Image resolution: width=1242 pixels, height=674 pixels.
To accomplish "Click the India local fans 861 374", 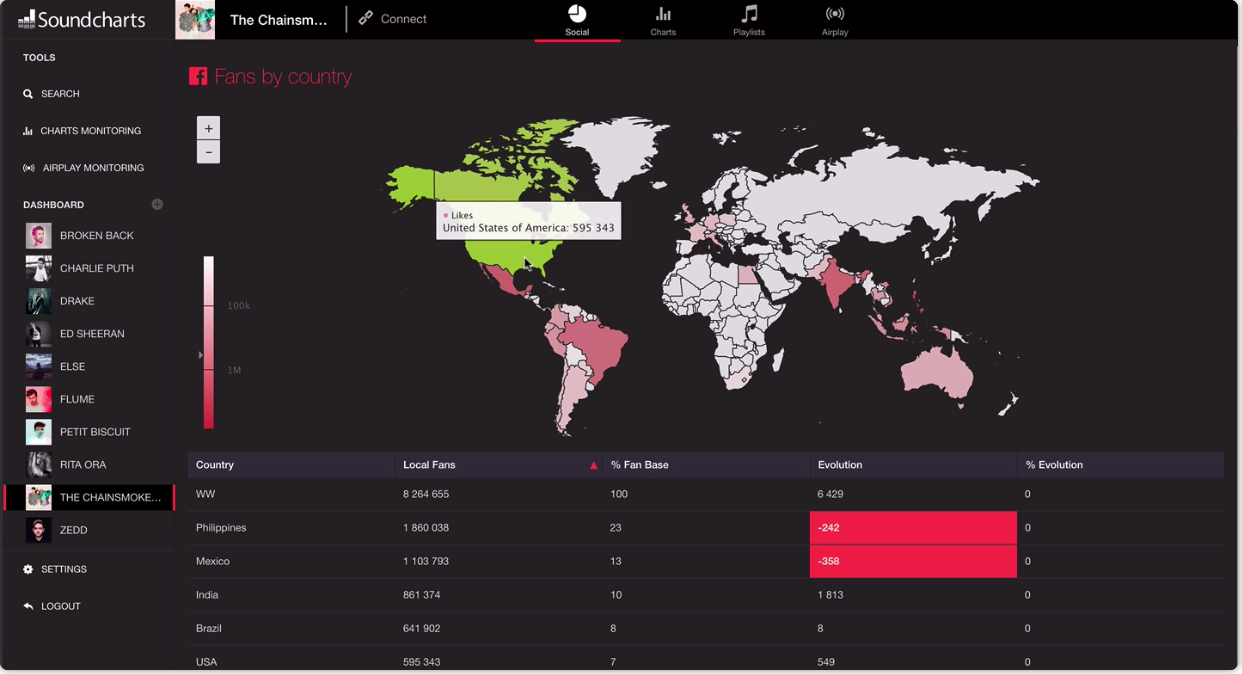I will coord(422,595).
